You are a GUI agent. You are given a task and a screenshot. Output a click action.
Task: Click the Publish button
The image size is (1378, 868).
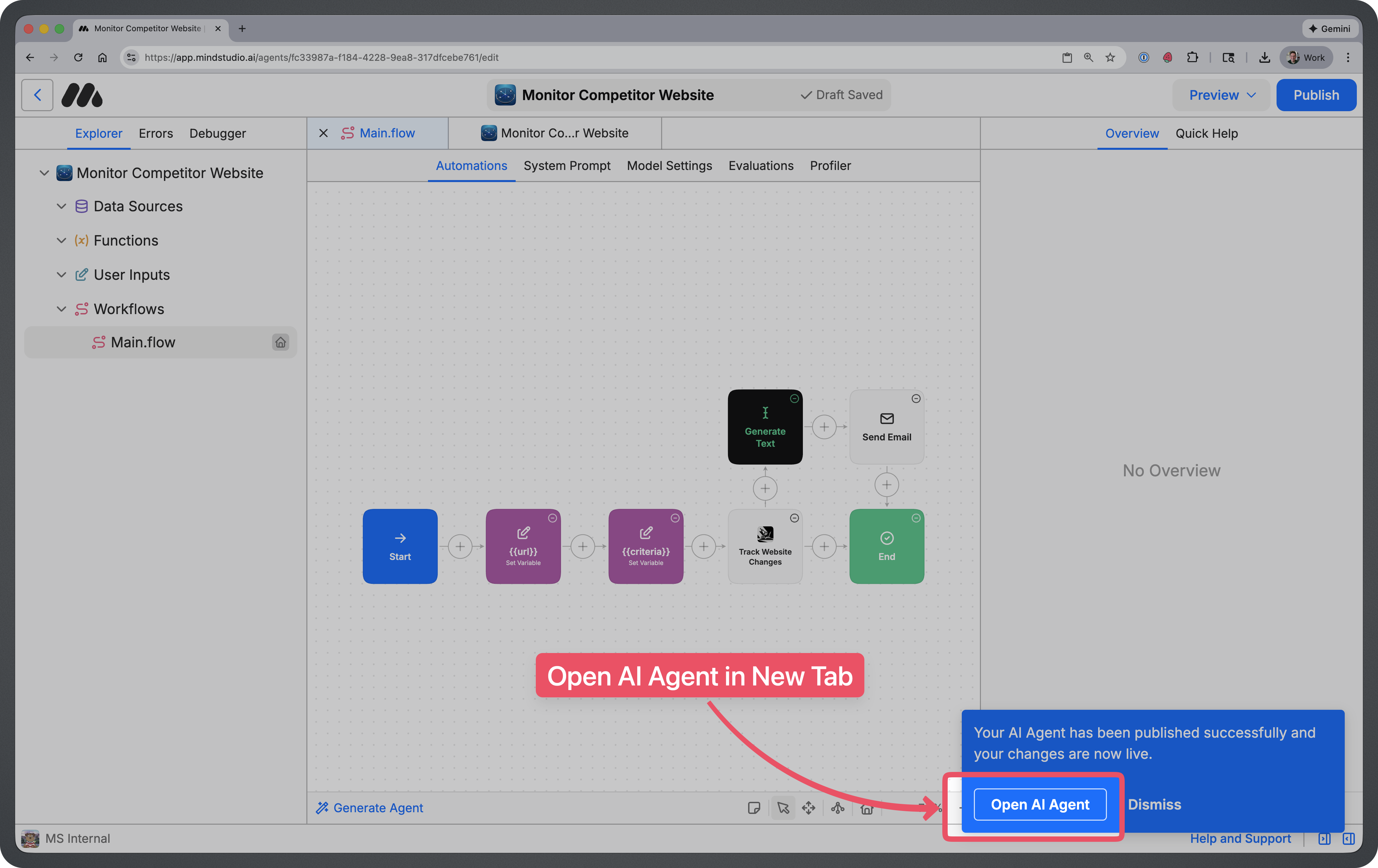pos(1316,94)
